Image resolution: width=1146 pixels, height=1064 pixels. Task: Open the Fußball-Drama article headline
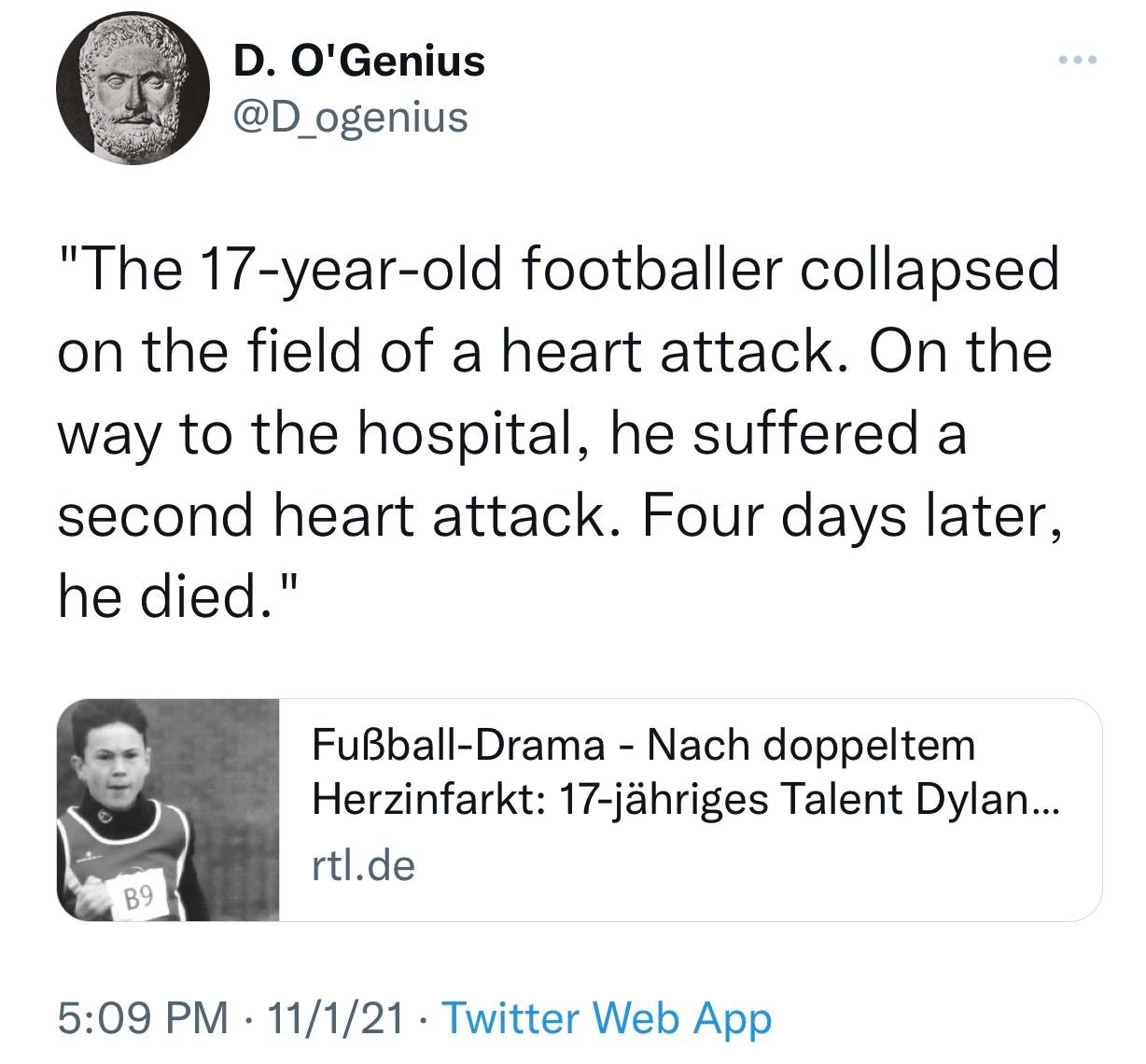643,746
